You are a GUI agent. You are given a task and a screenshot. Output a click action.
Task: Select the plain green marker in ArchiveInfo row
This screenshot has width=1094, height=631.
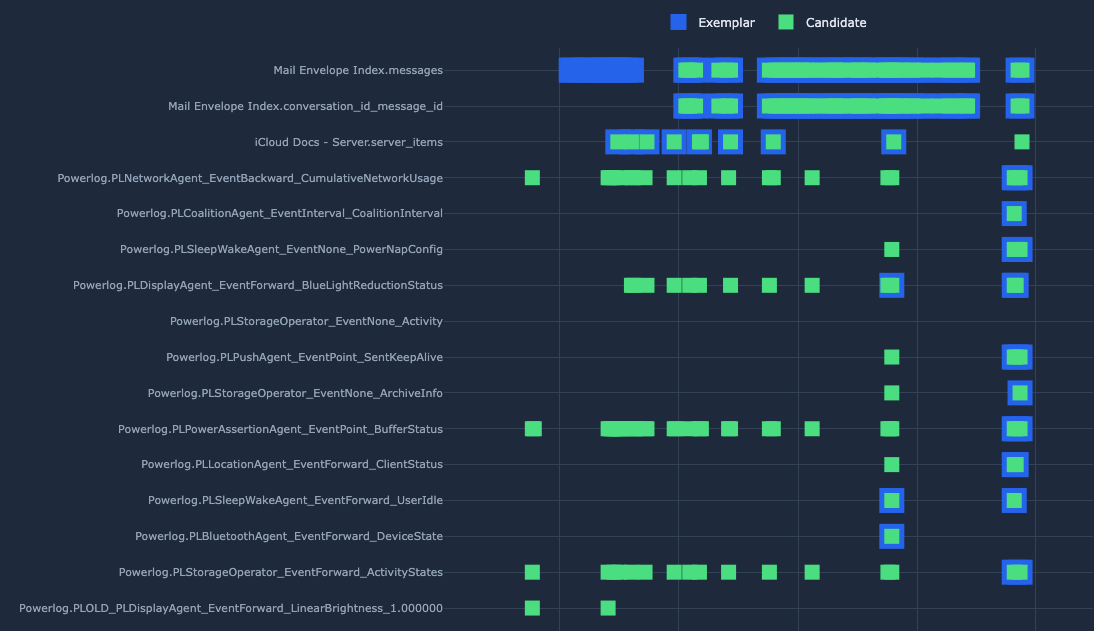[x=892, y=393]
